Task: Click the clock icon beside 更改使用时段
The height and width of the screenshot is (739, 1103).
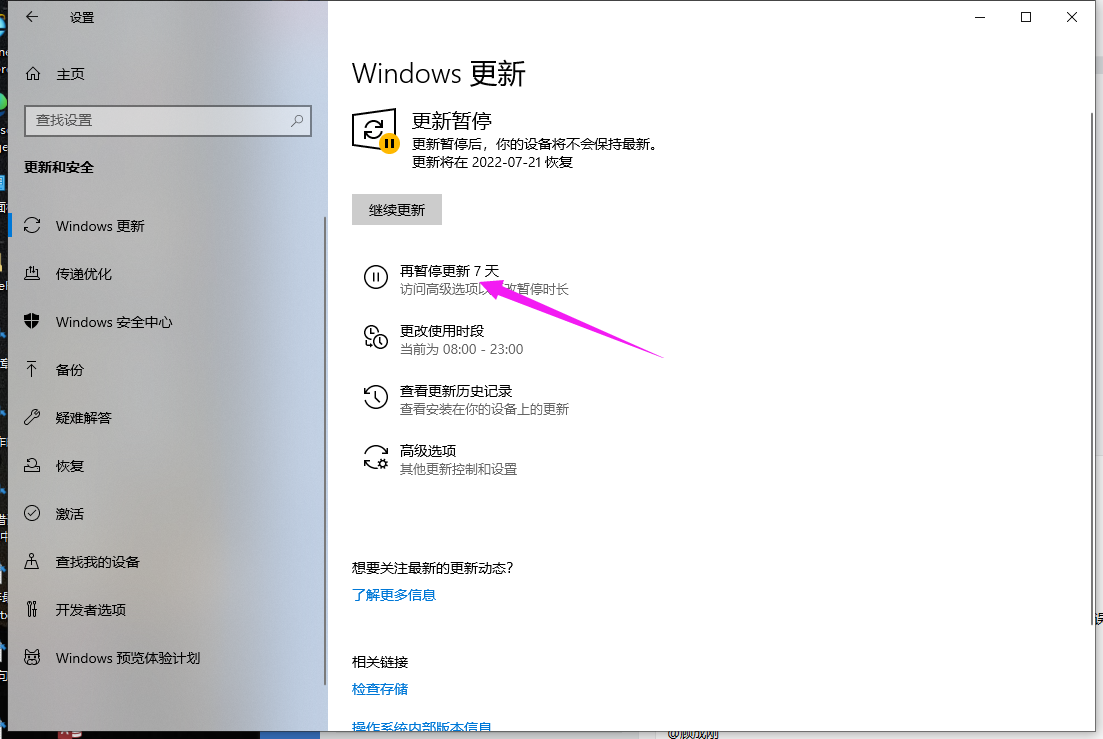Action: 376,337
